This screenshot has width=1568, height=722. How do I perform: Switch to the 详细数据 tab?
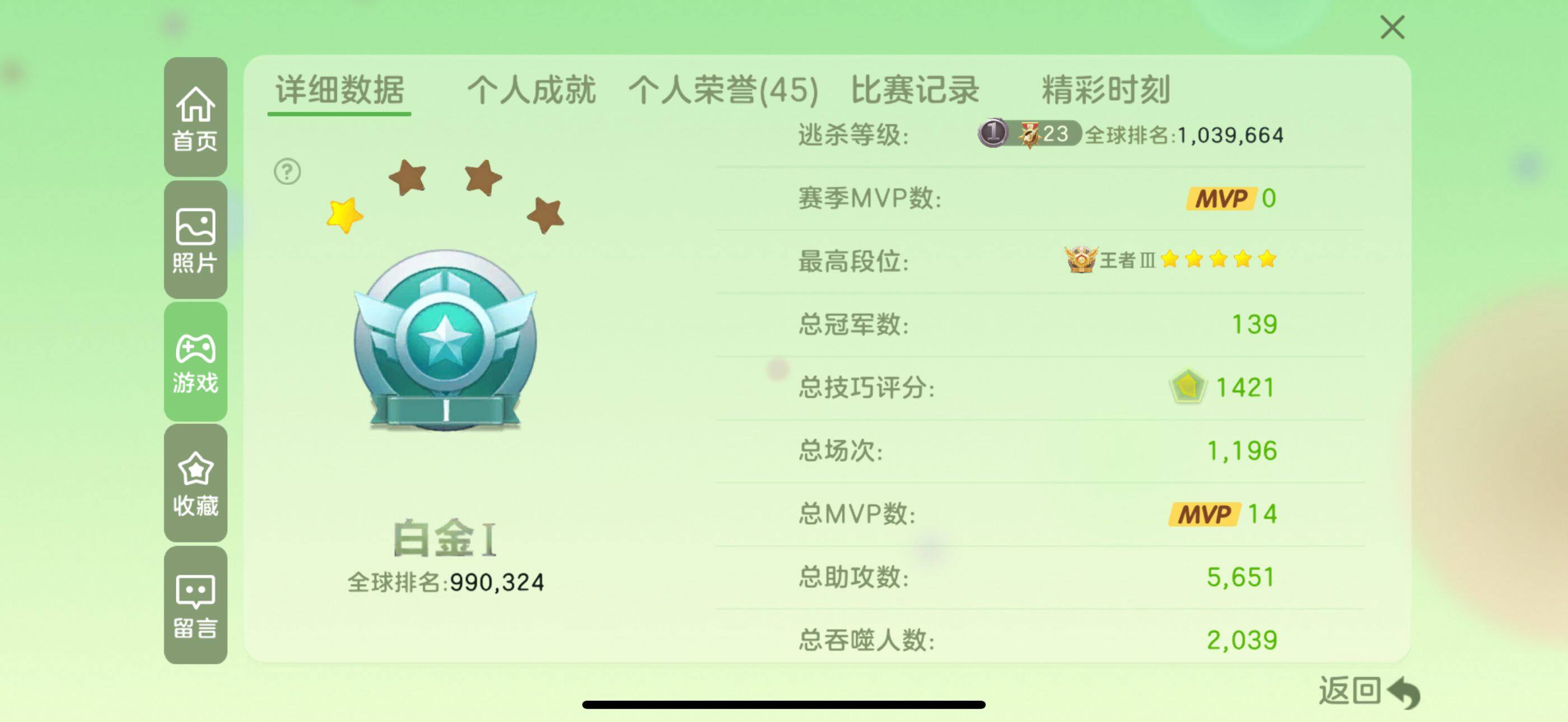340,90
